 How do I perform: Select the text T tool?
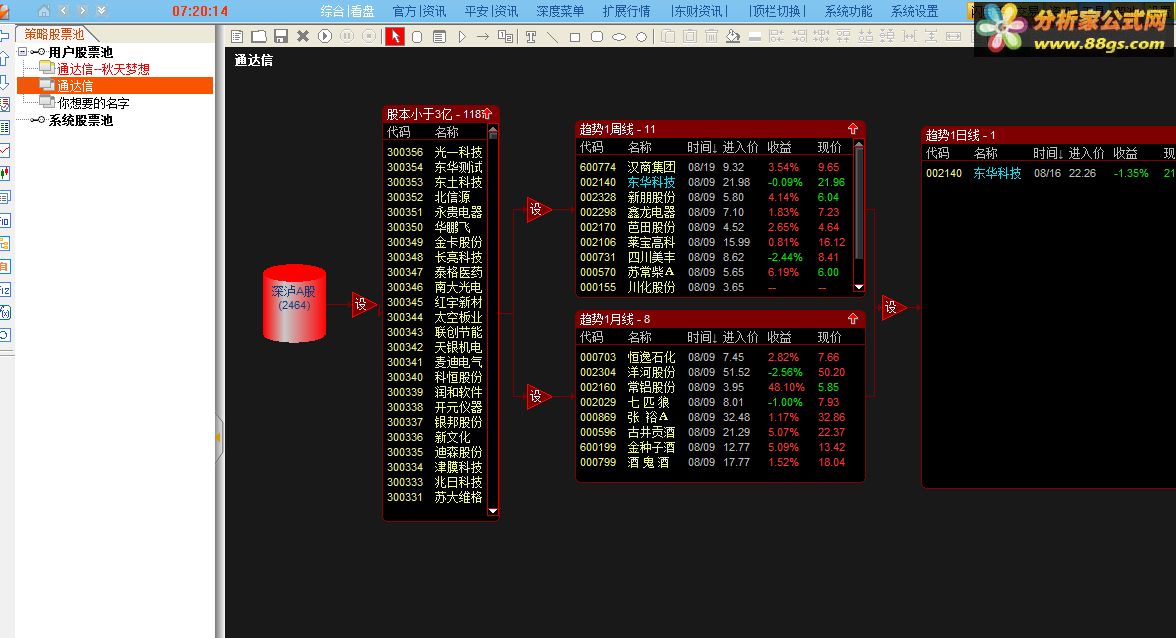coord(531,37)
